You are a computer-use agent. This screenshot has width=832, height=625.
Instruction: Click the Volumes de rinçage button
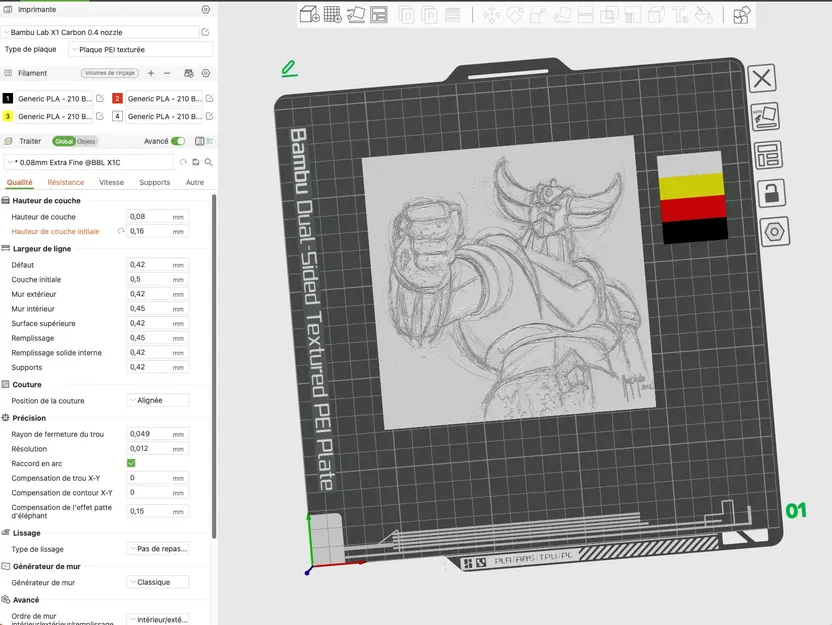pyautogui.click(x=108, y=73)
